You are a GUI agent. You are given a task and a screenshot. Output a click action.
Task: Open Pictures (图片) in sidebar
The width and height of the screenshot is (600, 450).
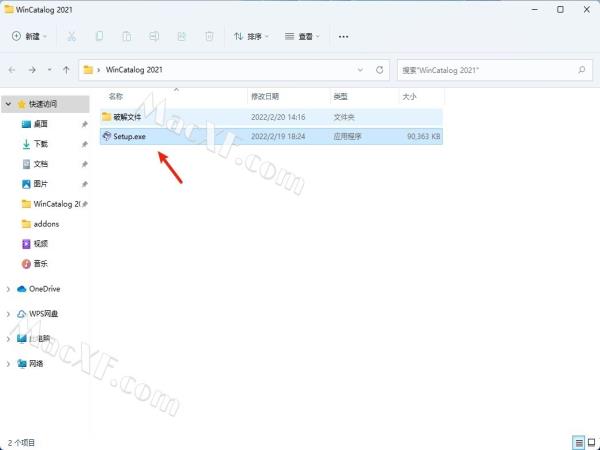pos(41,184)
